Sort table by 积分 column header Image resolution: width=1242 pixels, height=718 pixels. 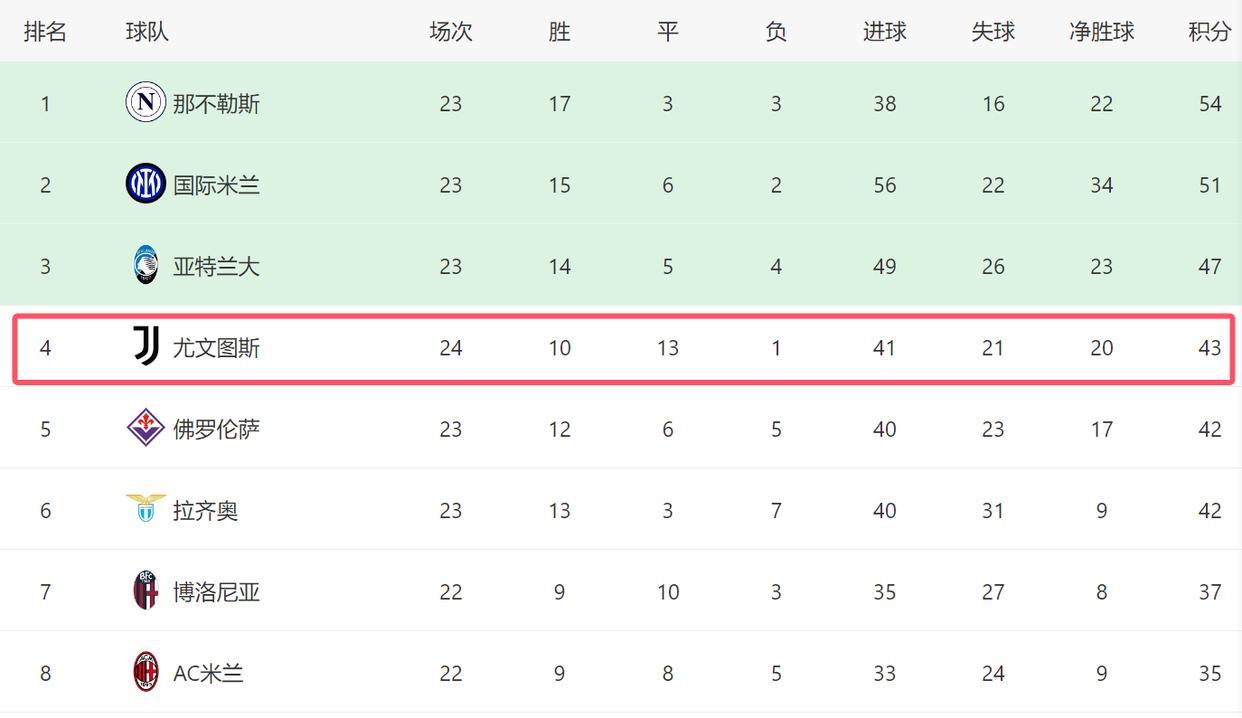[1209, 32]
